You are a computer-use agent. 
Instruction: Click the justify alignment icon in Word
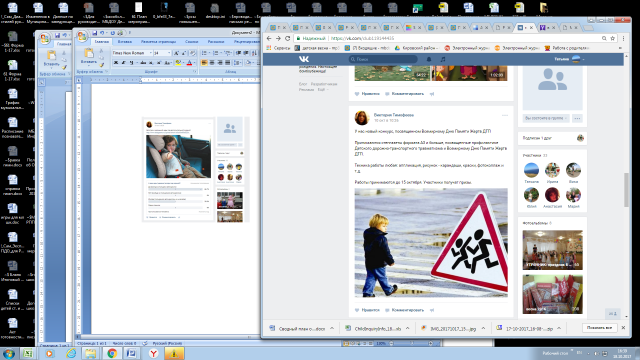228,63
